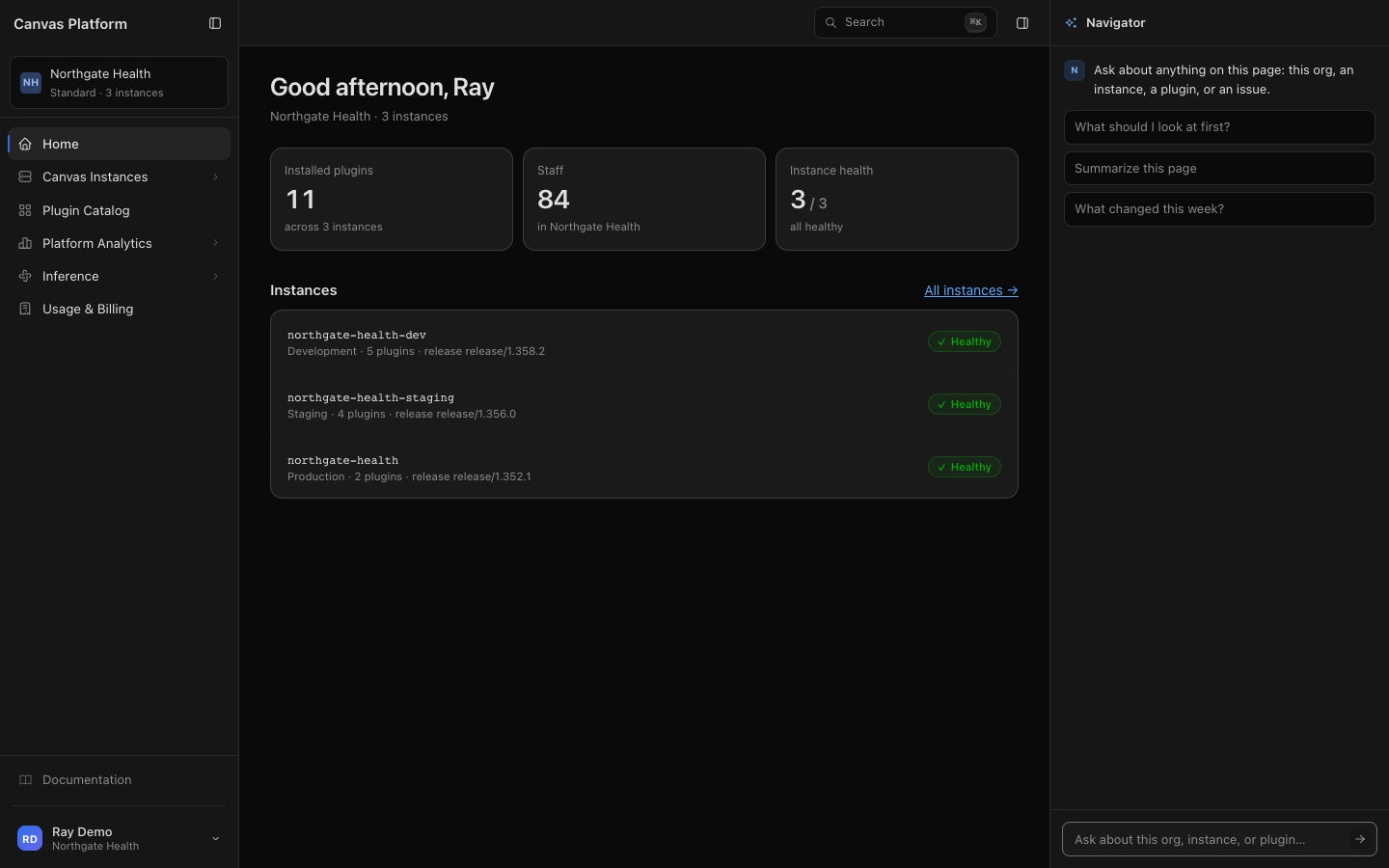Open the northgate-health-staging instance row

point(644,405)
